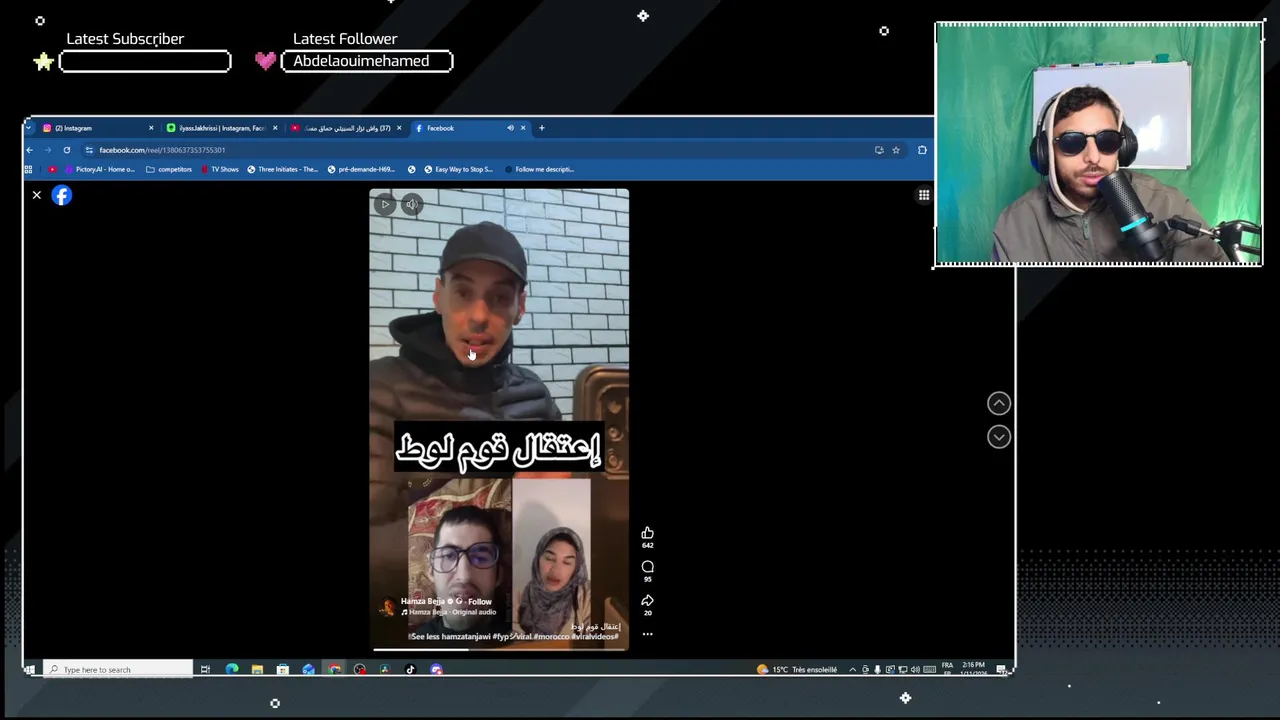This screenshot has height=720, width=1280.
Task: Open the FRA language indicator
Action: (x=947, y=669)
